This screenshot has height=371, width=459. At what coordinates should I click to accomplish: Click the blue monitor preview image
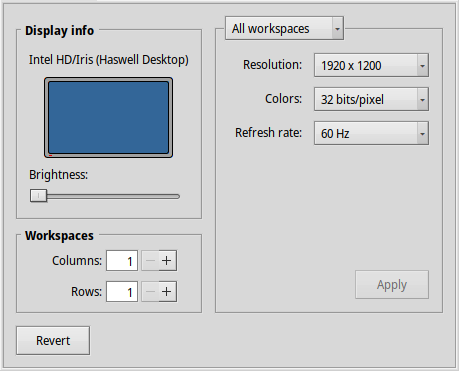pyautogui.click(x=108, y=117)
